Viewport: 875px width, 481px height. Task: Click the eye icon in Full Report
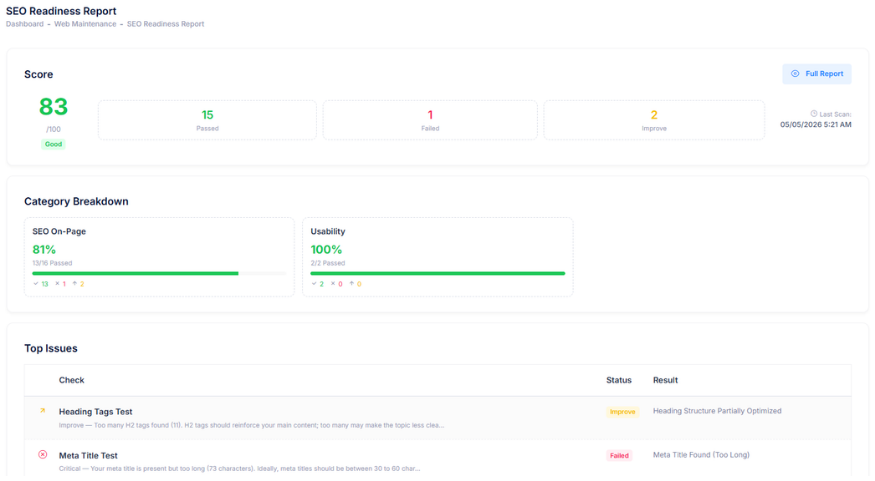[x=795, y=74]
